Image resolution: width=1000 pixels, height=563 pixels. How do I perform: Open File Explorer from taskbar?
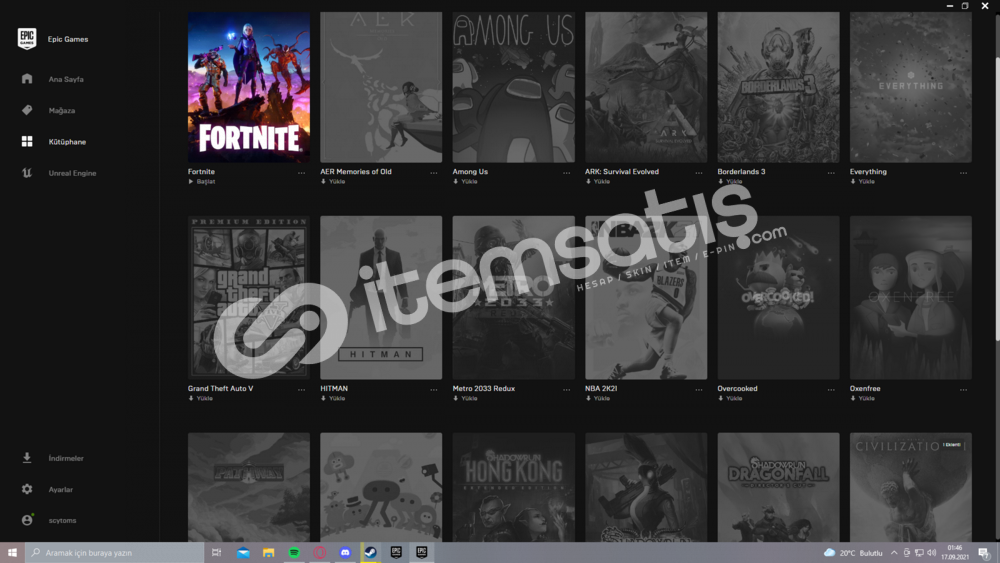coord(268,552)
